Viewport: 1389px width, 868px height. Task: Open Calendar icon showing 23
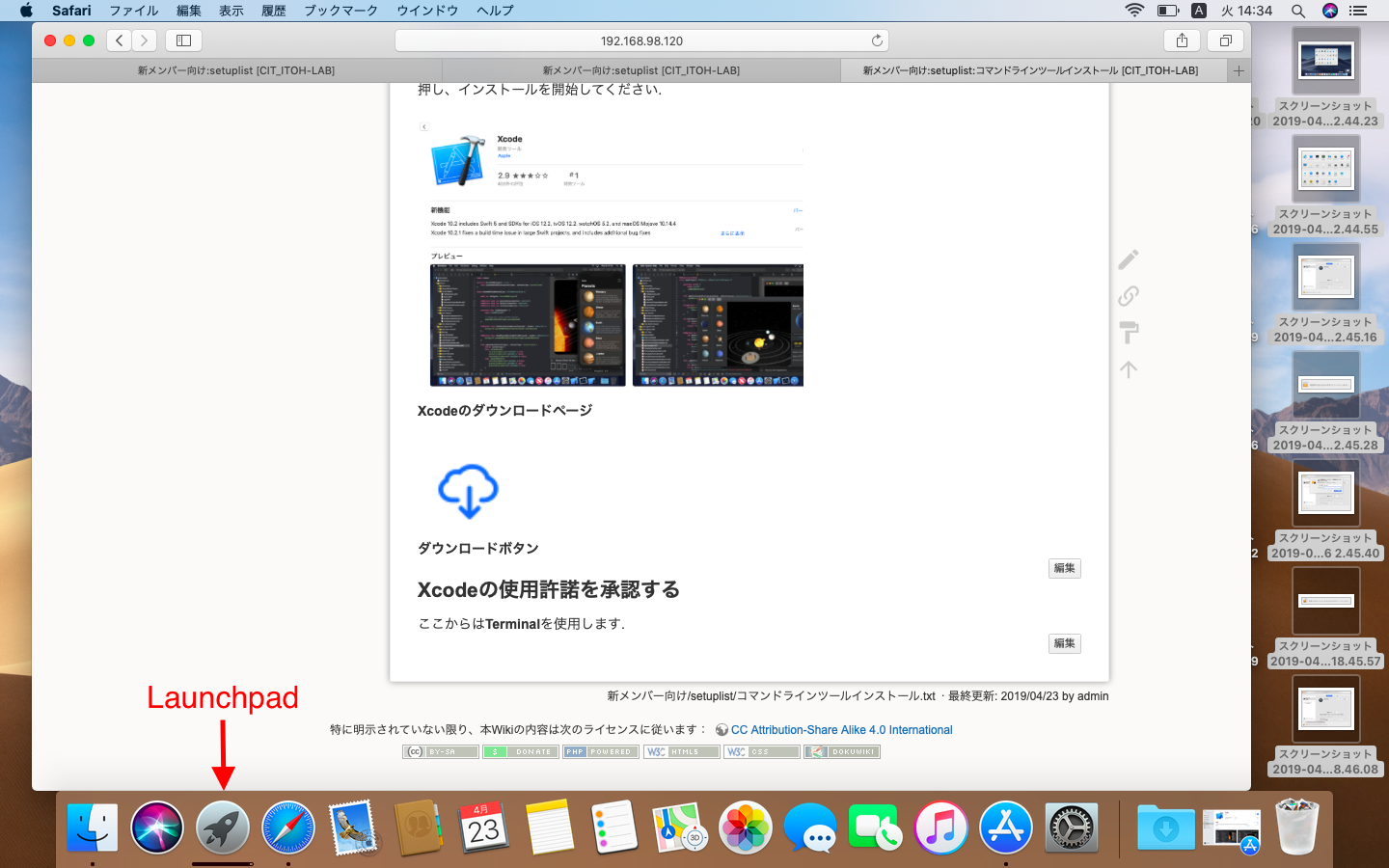484,827
